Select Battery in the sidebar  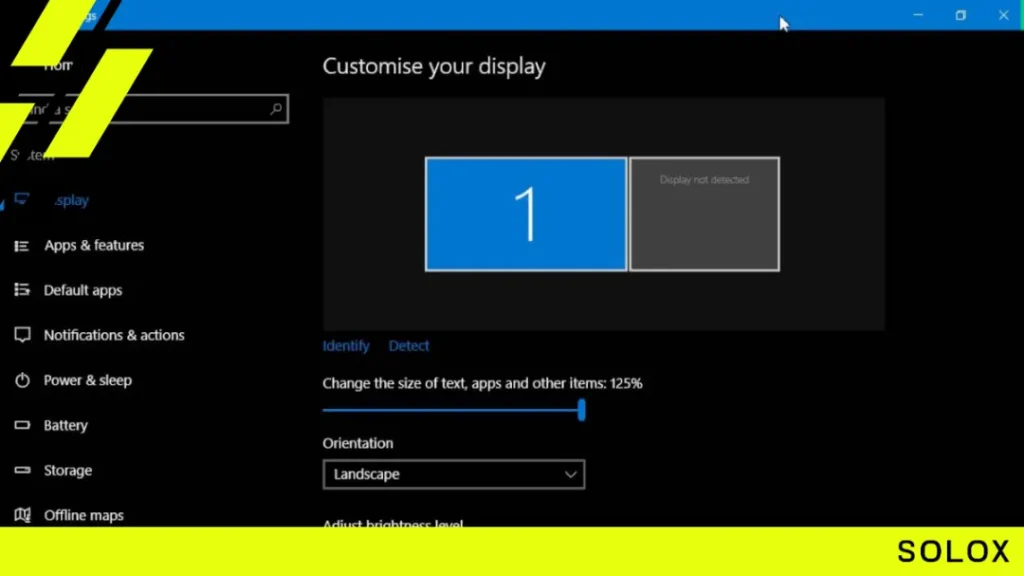coord(65,425)
